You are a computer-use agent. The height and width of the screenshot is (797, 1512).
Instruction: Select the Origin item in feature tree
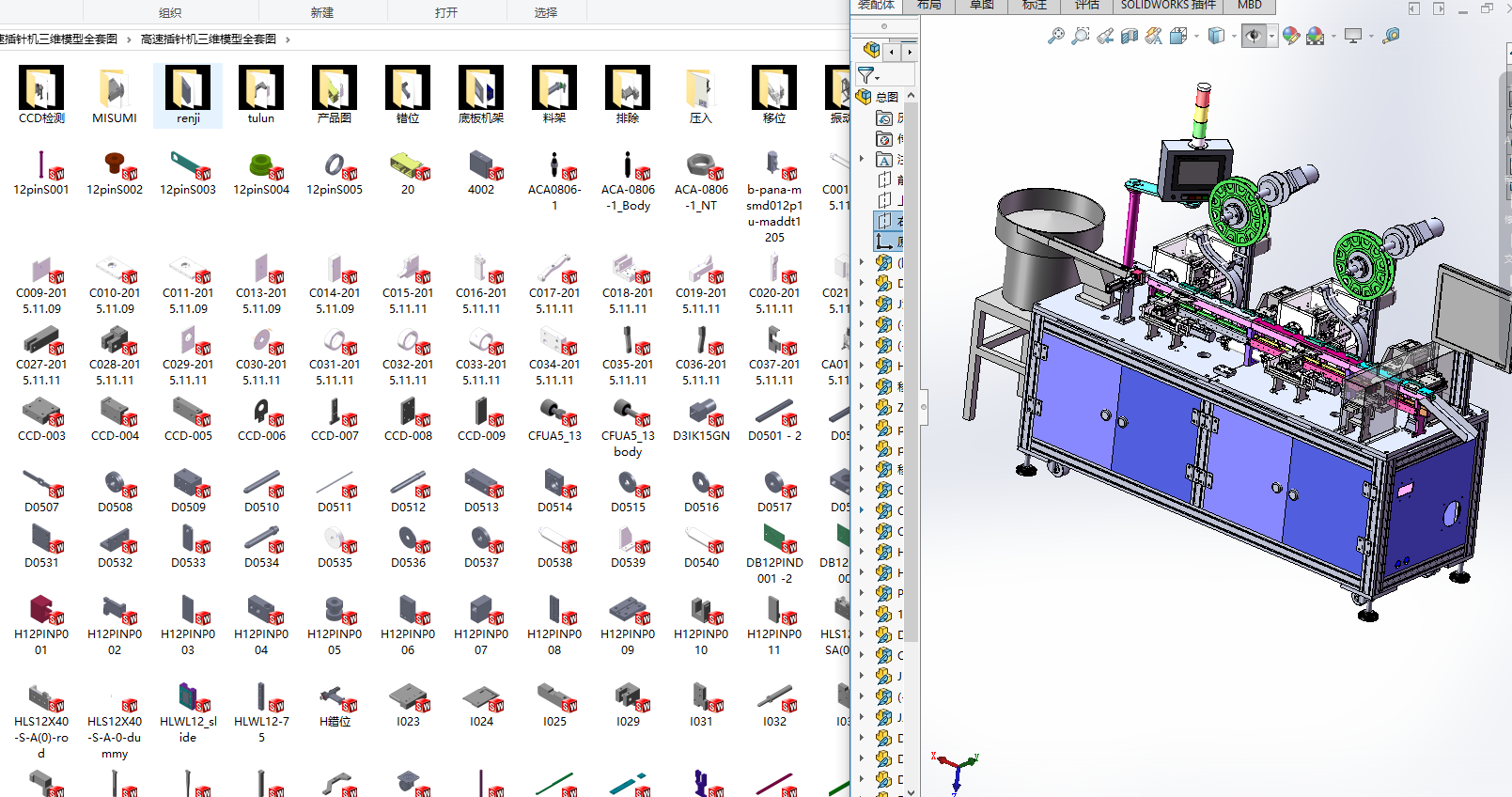885,242
